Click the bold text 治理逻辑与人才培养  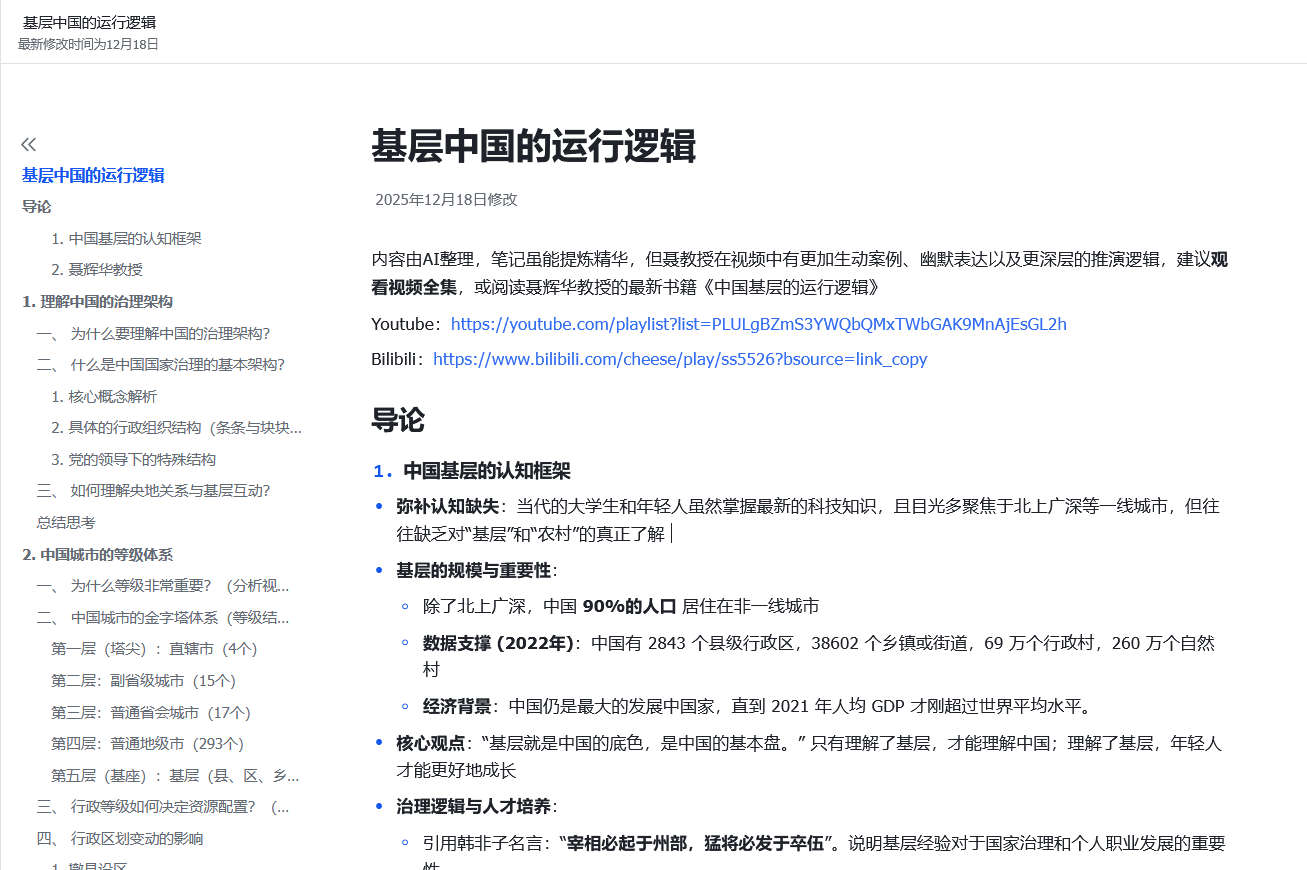click(473, 806)
